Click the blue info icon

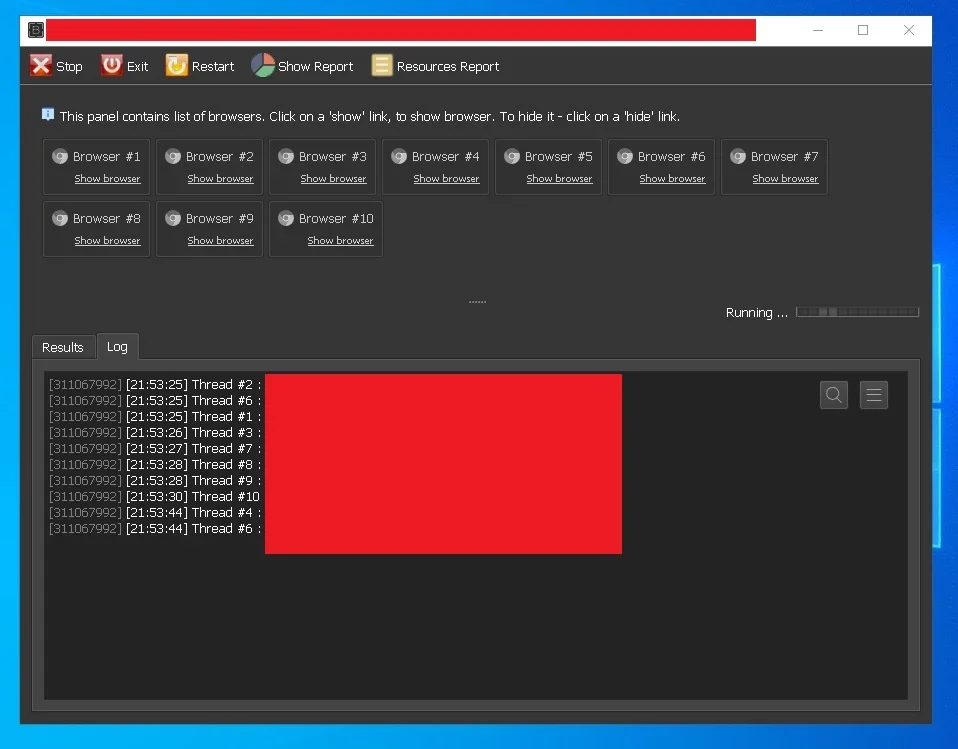click(48, 114)
